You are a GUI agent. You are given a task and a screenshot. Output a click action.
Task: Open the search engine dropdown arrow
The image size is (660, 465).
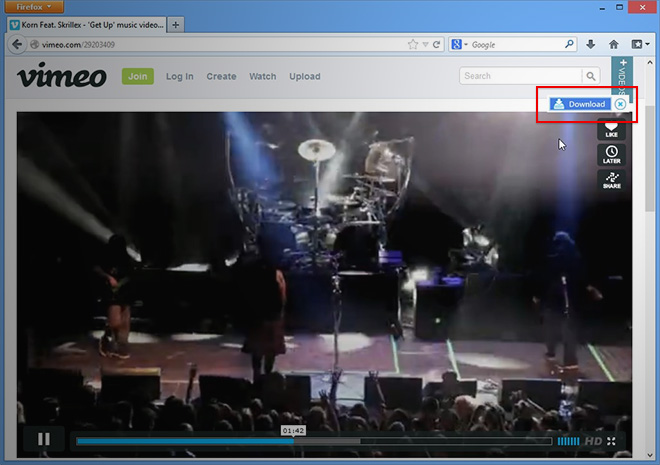pyautogui.click(x=466, y=44)
